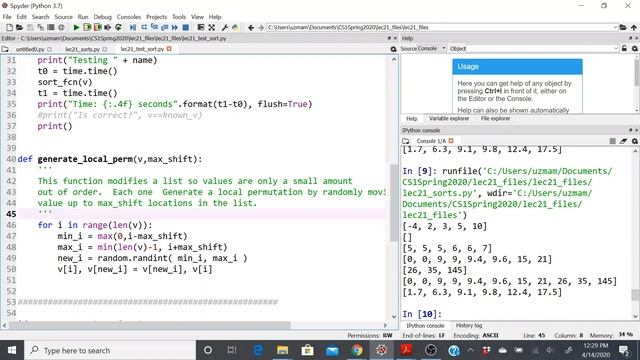Browse editor tabs with the folder icon
The height and width of the screenshot is (360, 640).
click(x=5, y=49)
